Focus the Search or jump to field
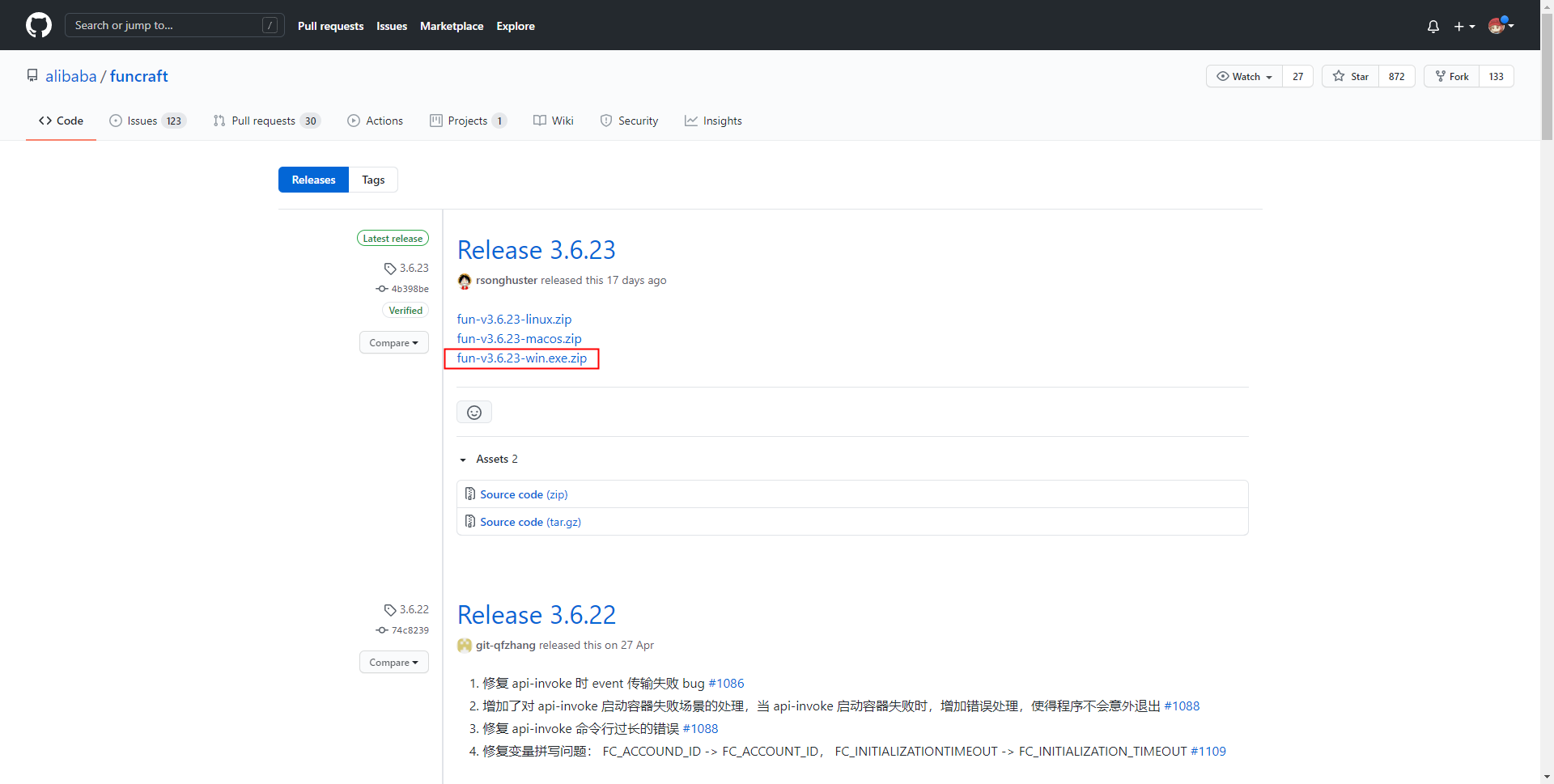Image resolution: width=1554 pixels, height=784 pixels. pyautogui.click(x=175, y=25)
